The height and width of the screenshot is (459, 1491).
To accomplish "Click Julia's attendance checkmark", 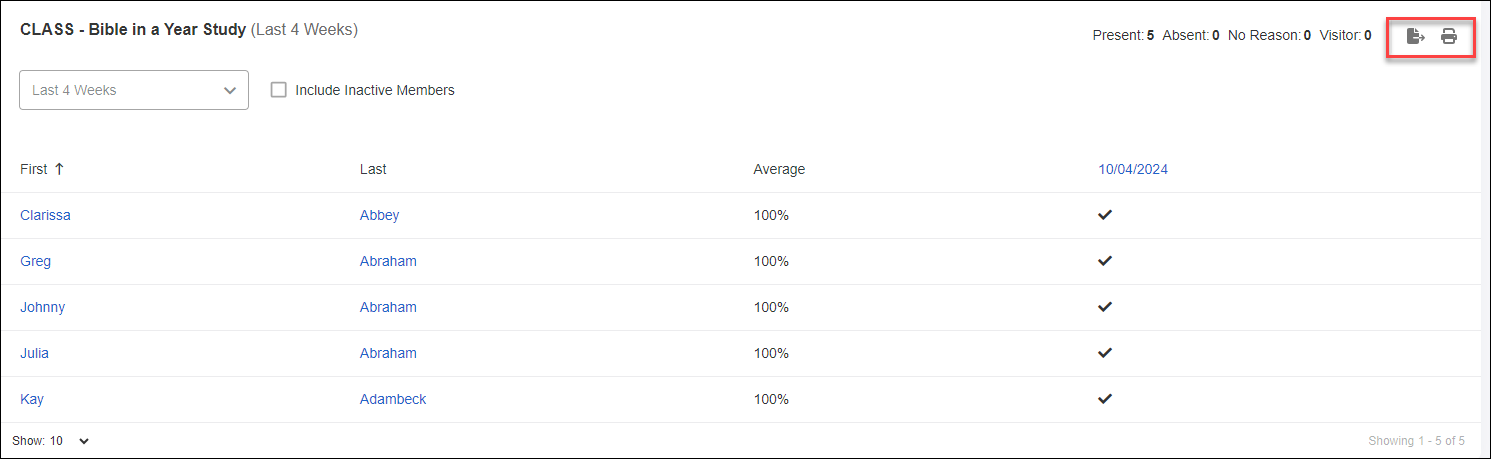I will pos(1105,353).
